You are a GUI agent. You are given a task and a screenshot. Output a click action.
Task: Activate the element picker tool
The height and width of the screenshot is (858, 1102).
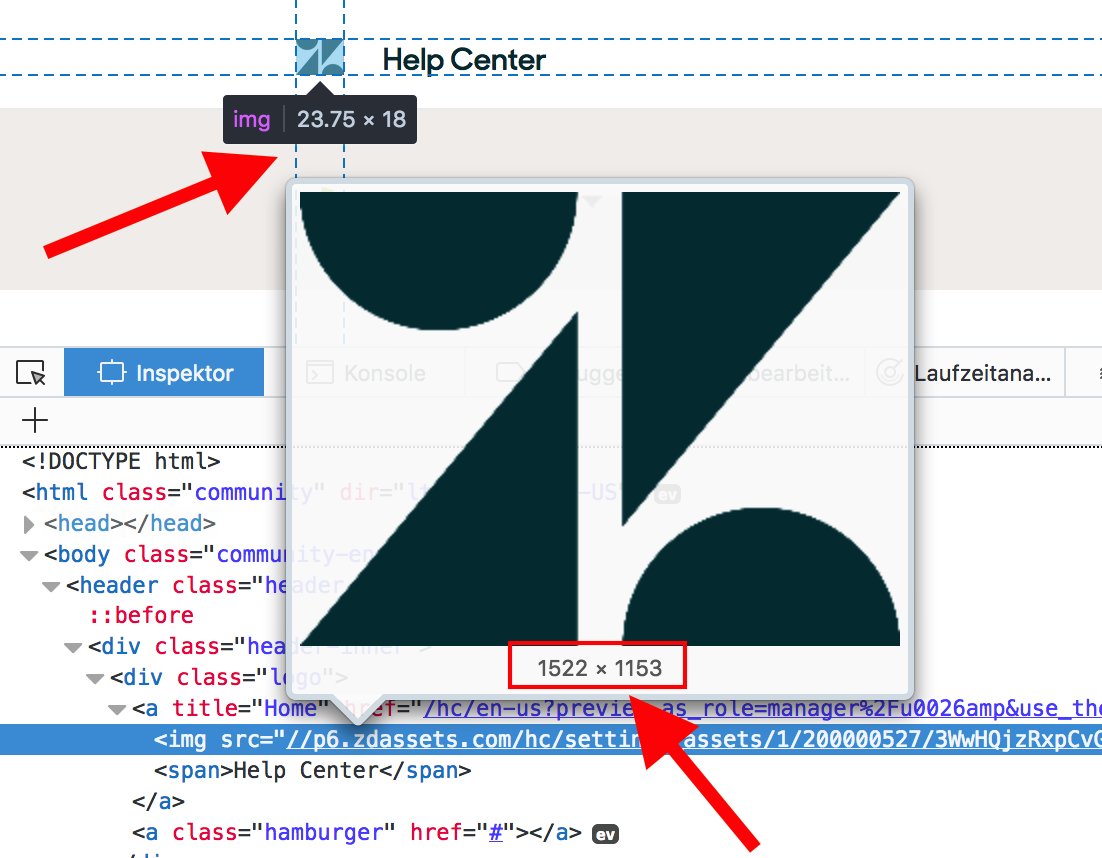point(31,372)
